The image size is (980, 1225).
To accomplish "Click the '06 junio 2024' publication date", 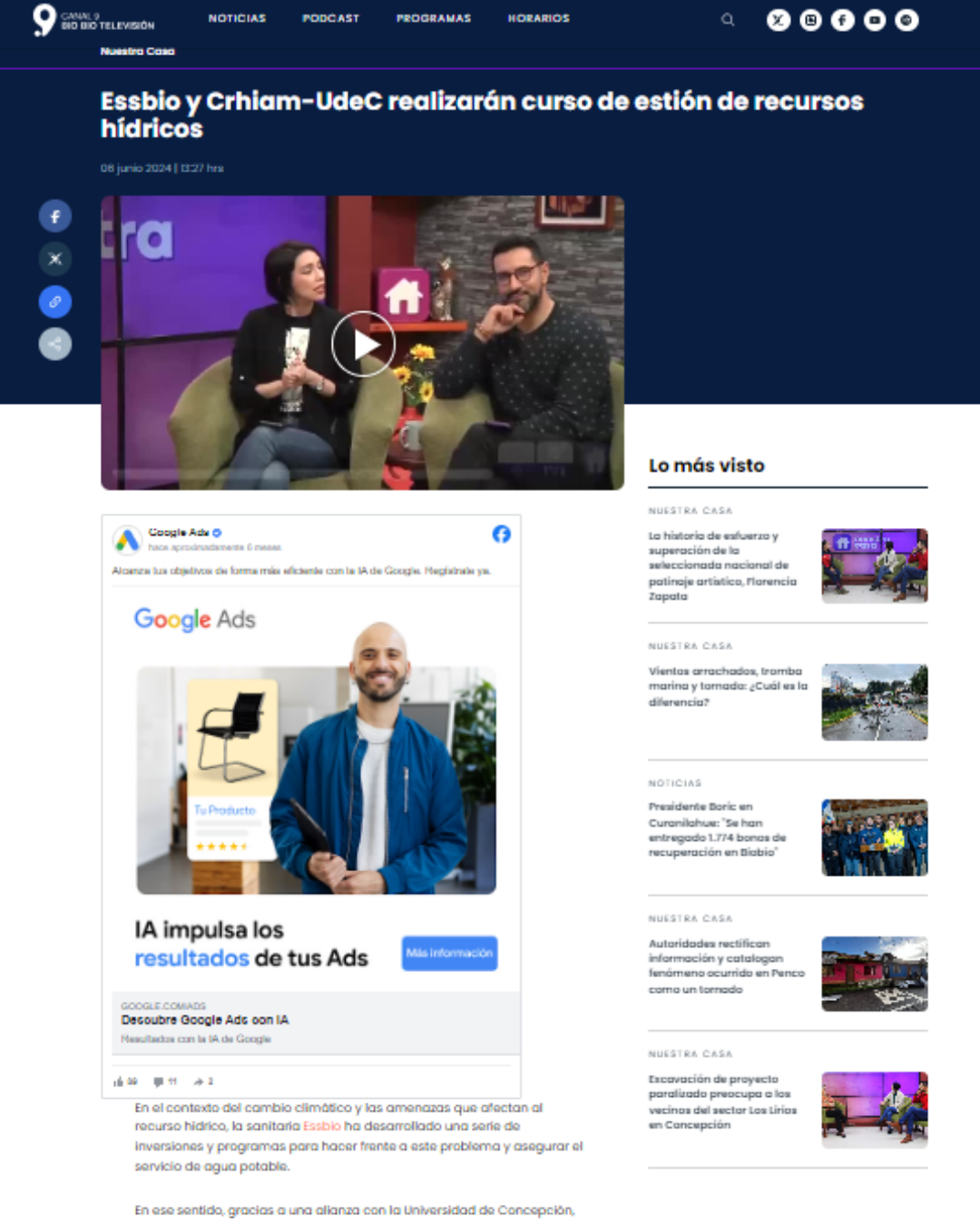I will (136, 168).
